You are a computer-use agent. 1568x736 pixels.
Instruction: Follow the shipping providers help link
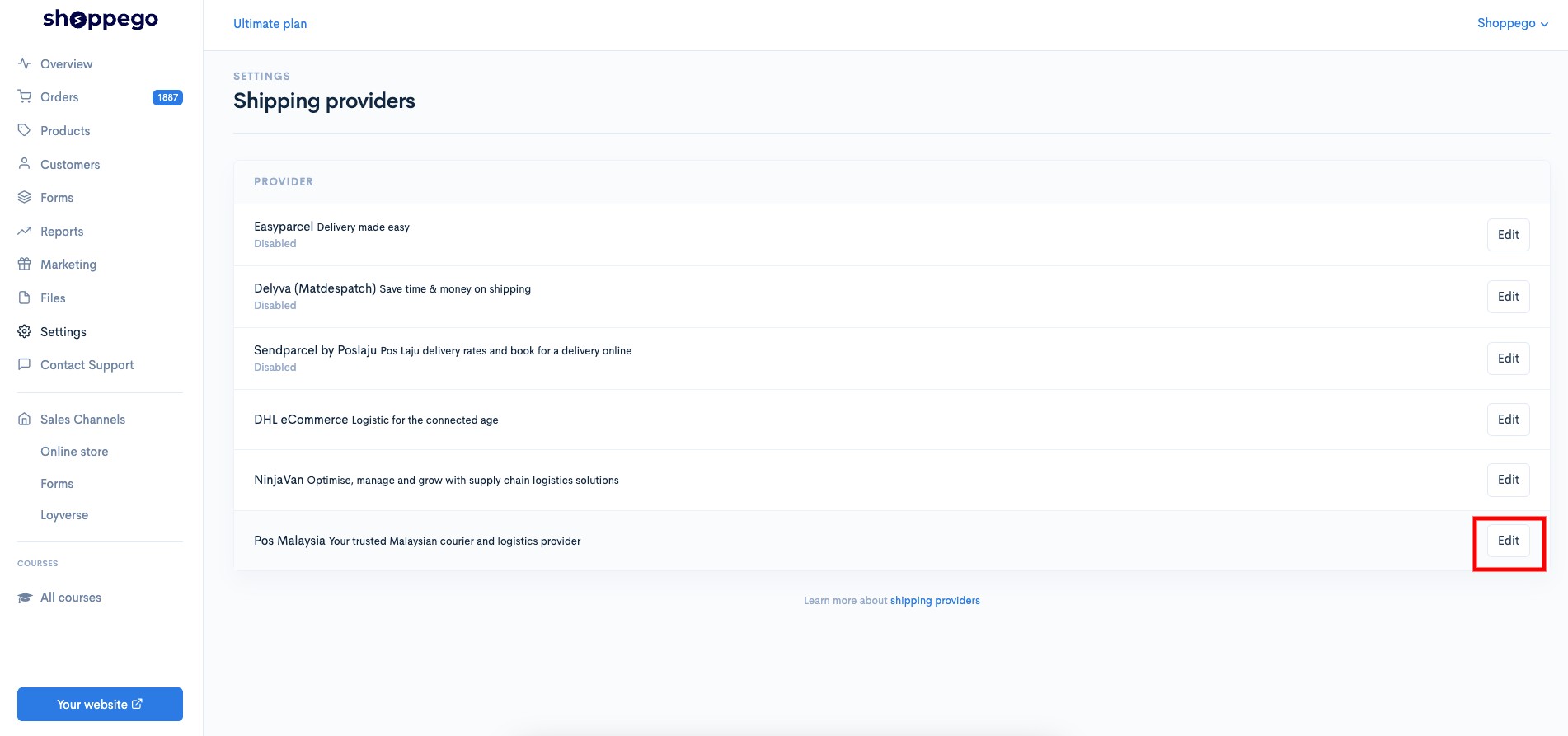click(935, 601)
